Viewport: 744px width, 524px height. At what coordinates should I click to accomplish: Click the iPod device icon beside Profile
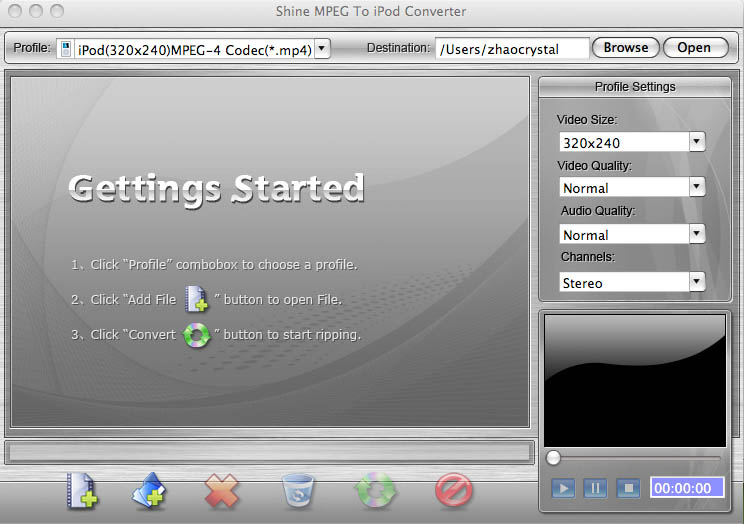[x=66, y=49]
